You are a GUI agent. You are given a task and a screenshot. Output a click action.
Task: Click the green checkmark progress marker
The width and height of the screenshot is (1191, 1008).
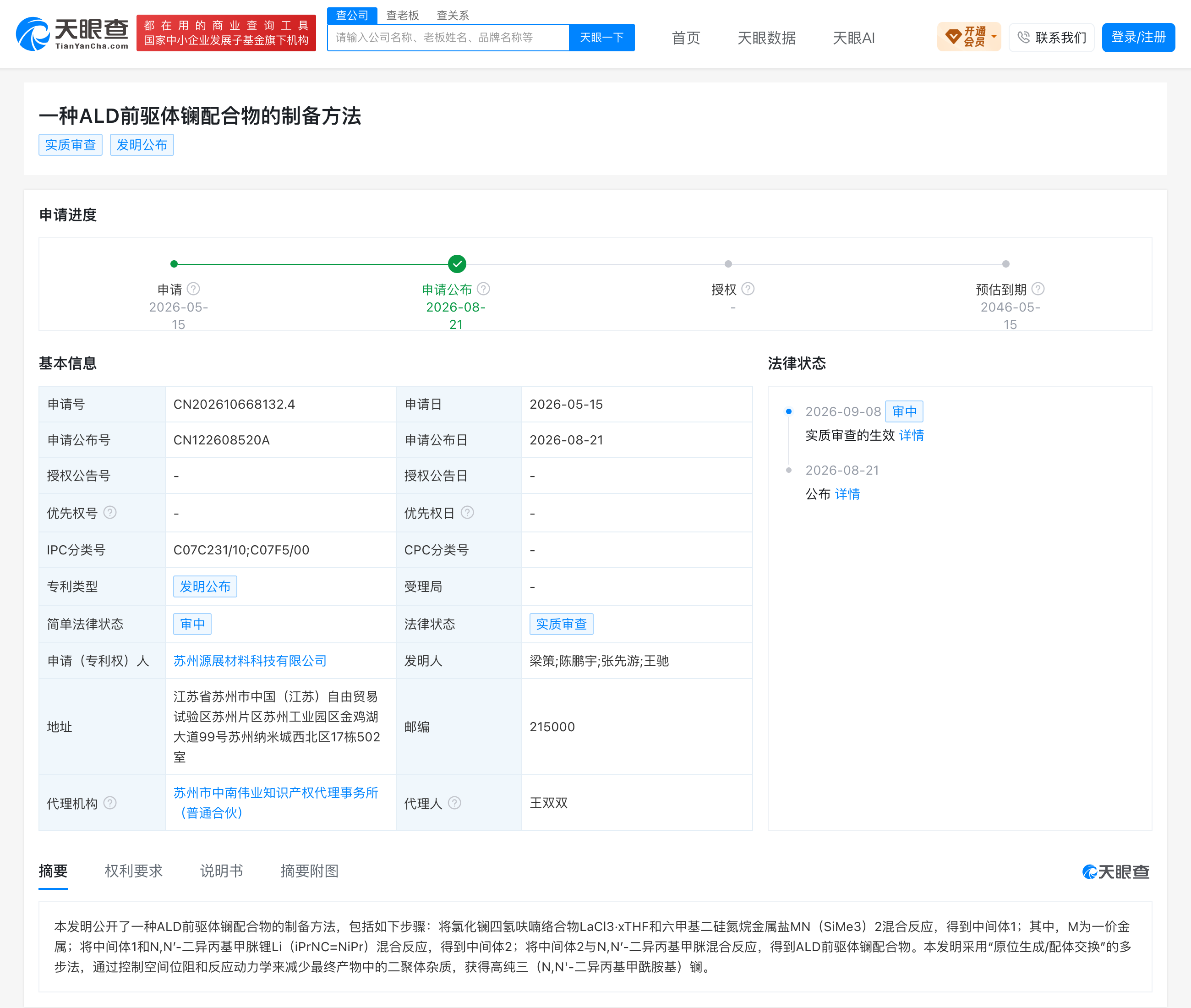click(457, 264)
